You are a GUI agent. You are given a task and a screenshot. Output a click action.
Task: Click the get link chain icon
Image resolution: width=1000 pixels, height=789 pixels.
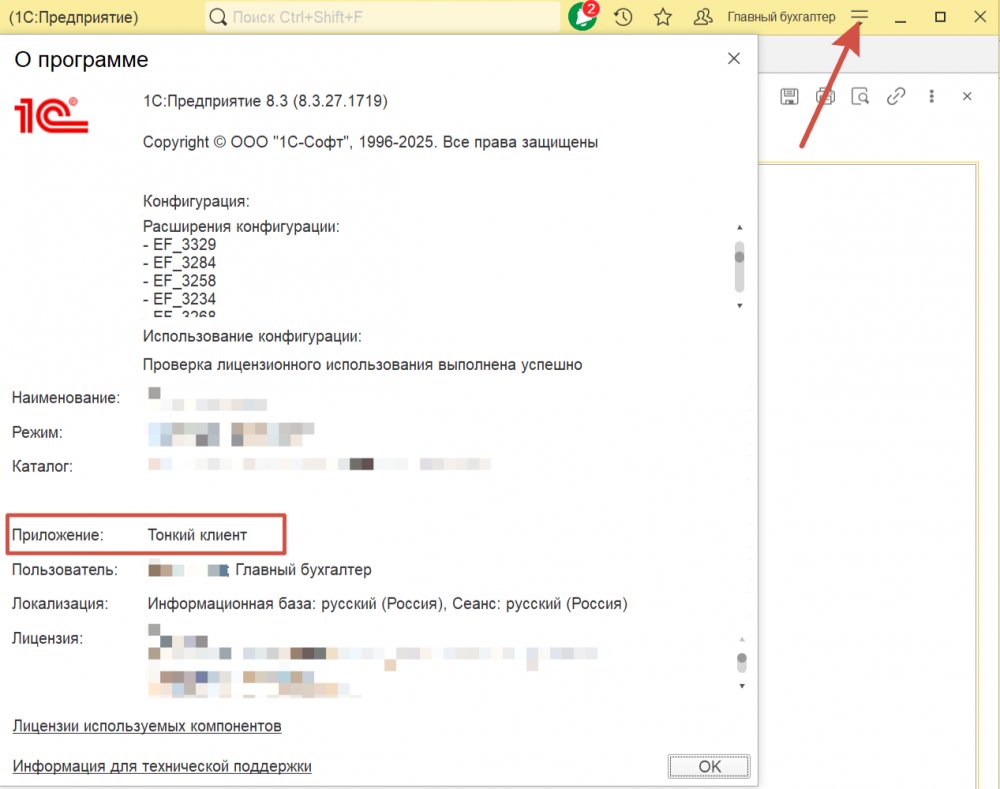pos(896,96)
